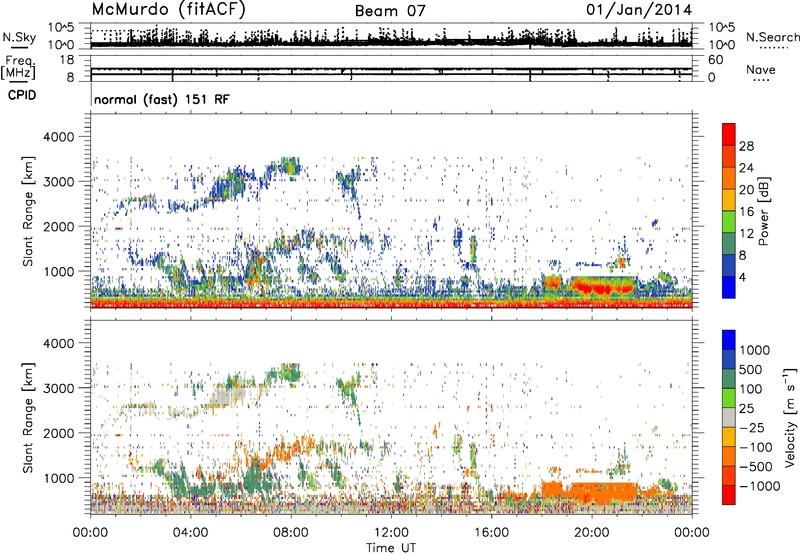
Task: Click the Velocity [m s-1] colorbar label
Action: pyautogui.click(x=790, y=417)
